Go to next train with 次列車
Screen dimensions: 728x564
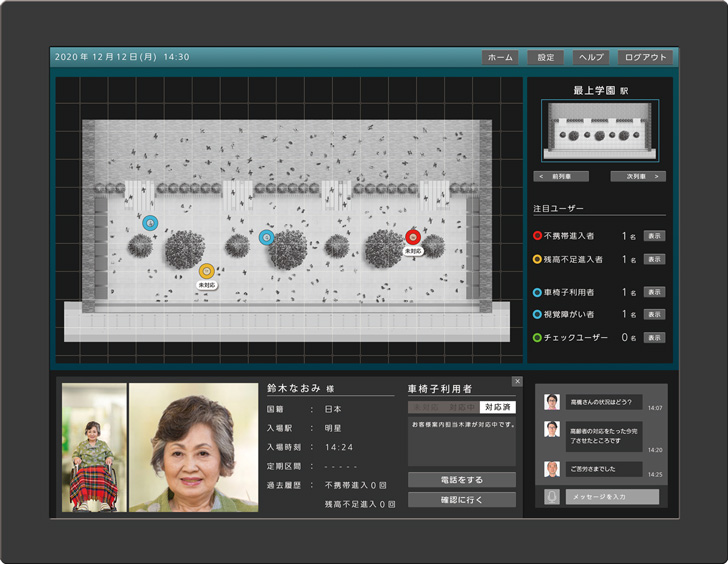coord(637,176)
